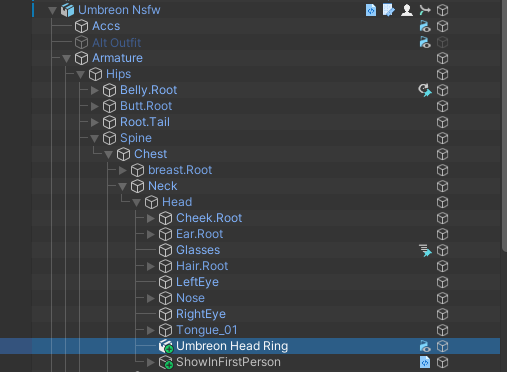Click the dimmed cube icon left of Alt Outfit

(81, 42)
